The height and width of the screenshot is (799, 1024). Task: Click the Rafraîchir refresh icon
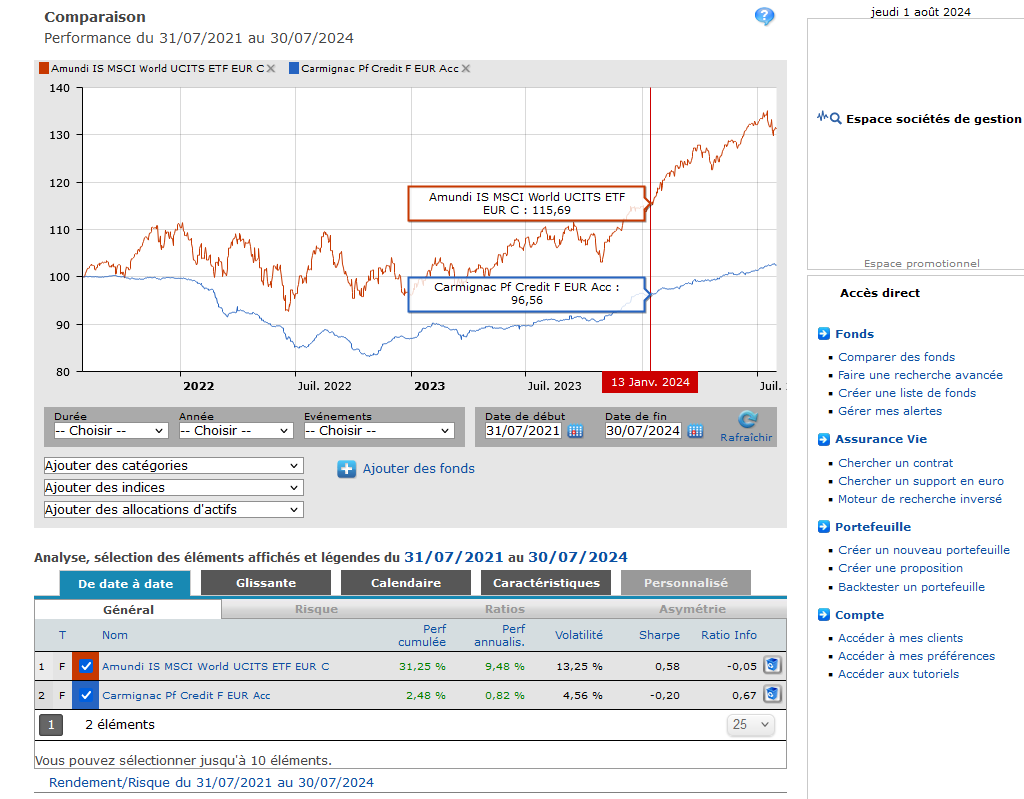tap(747, 421)
